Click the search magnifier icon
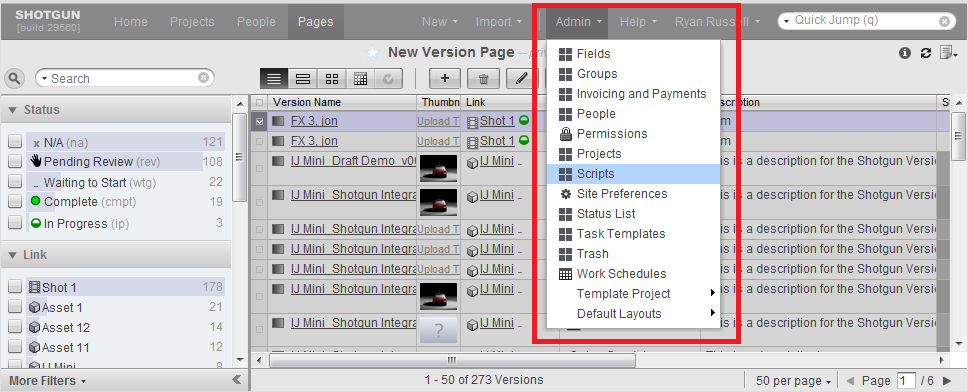The width and height of the screenshot is (968, 392). (x=14, y=78)
